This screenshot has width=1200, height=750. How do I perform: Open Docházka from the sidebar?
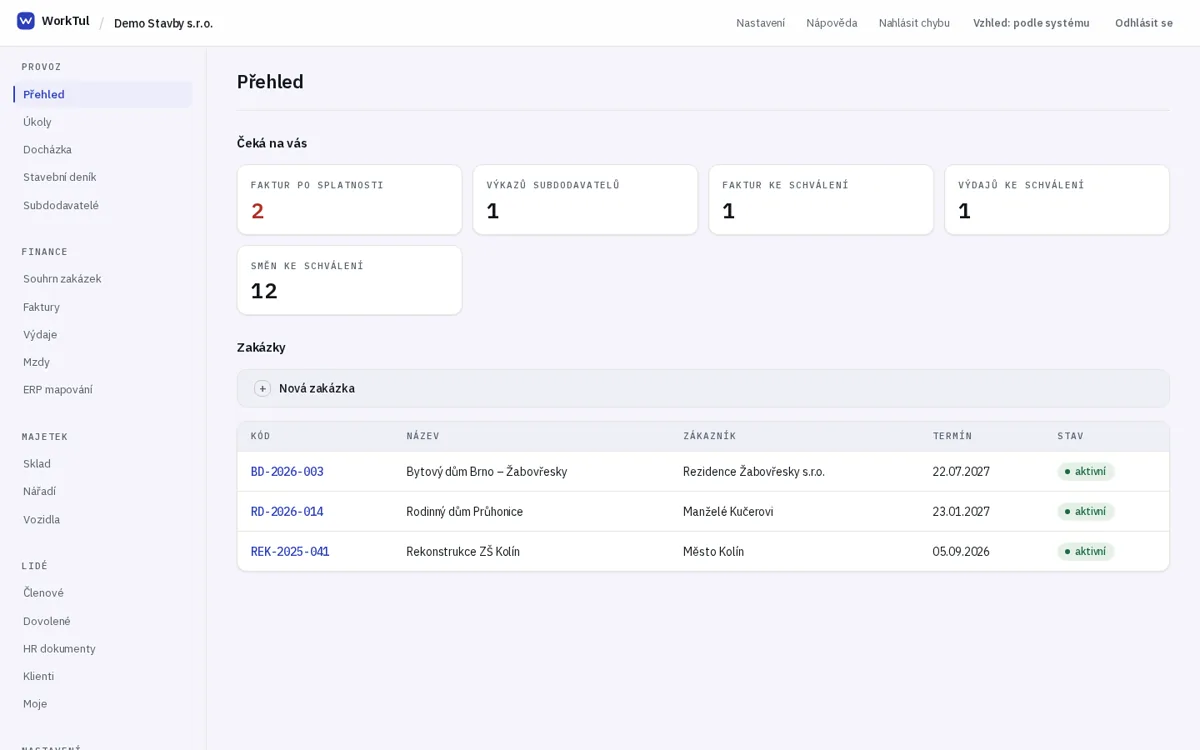point(103,150)
